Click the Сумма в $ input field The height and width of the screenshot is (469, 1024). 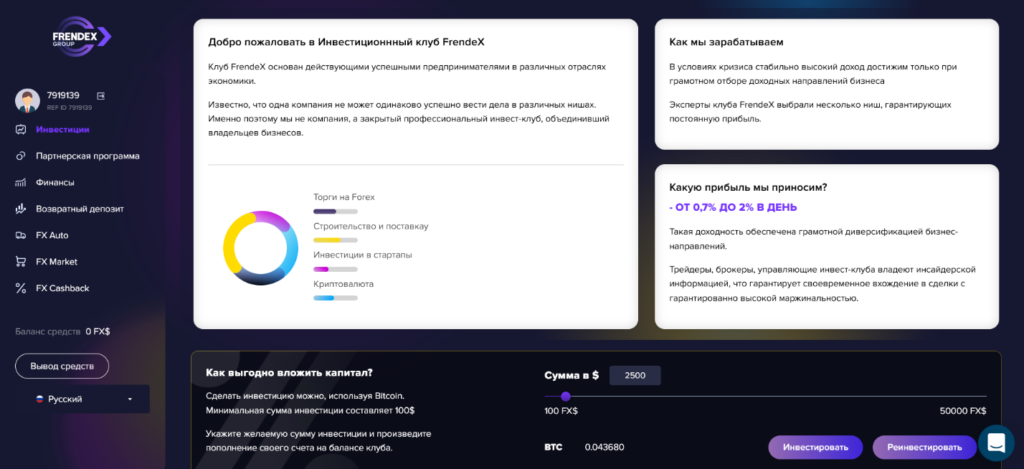(635, 376)
